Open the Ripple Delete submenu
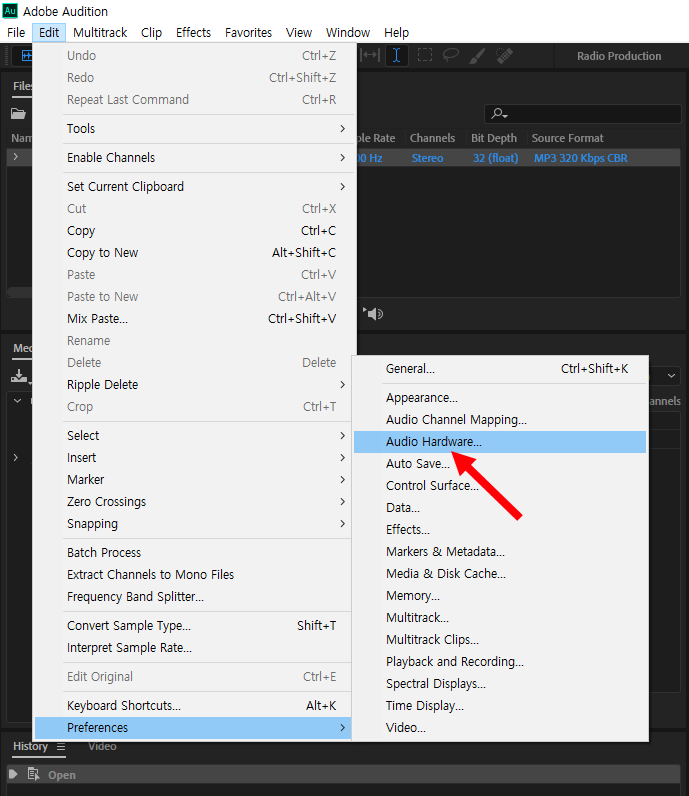This screenshot has height=796, width=689. tap(207, 384)
